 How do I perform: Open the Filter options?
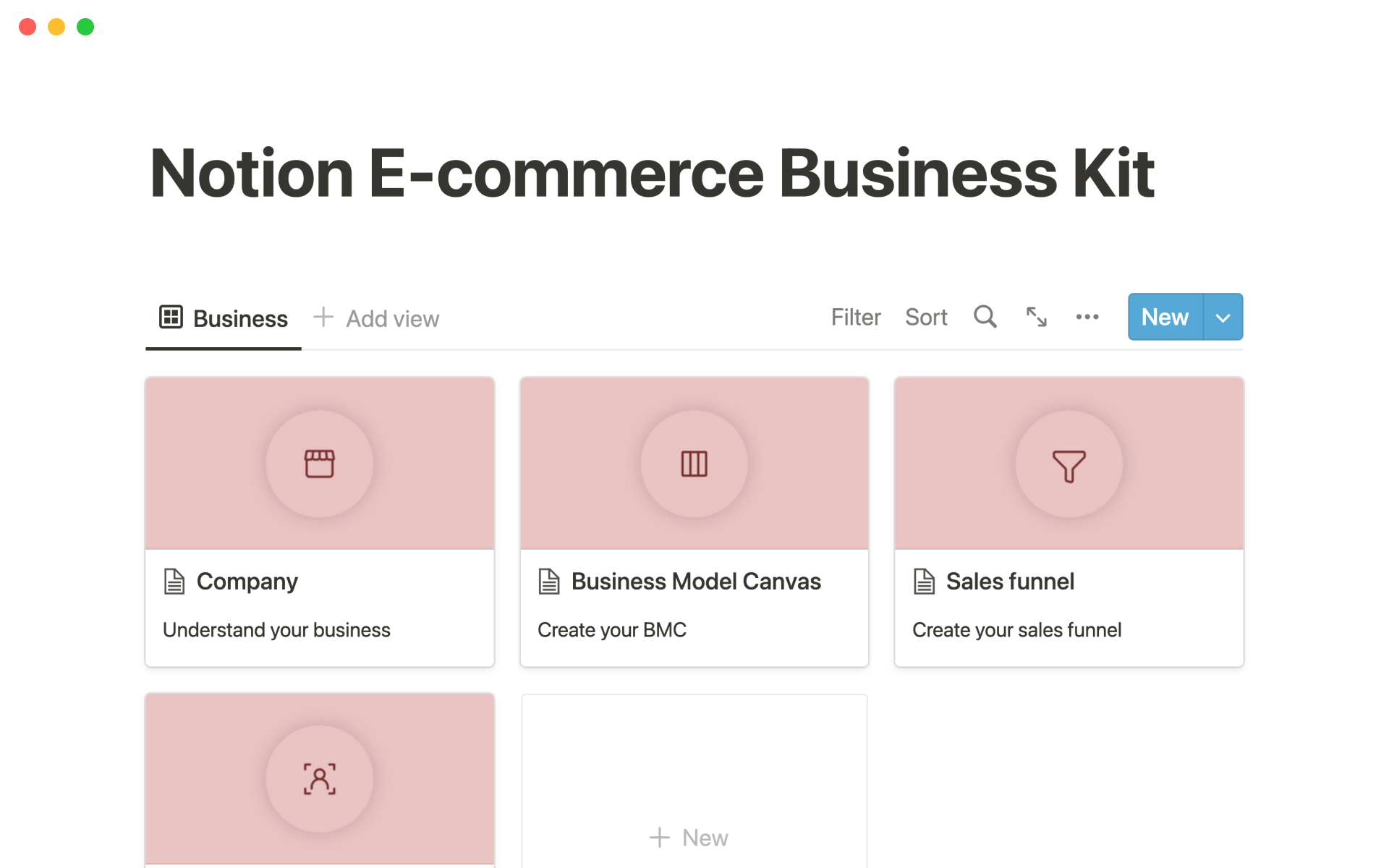[855, 317]
